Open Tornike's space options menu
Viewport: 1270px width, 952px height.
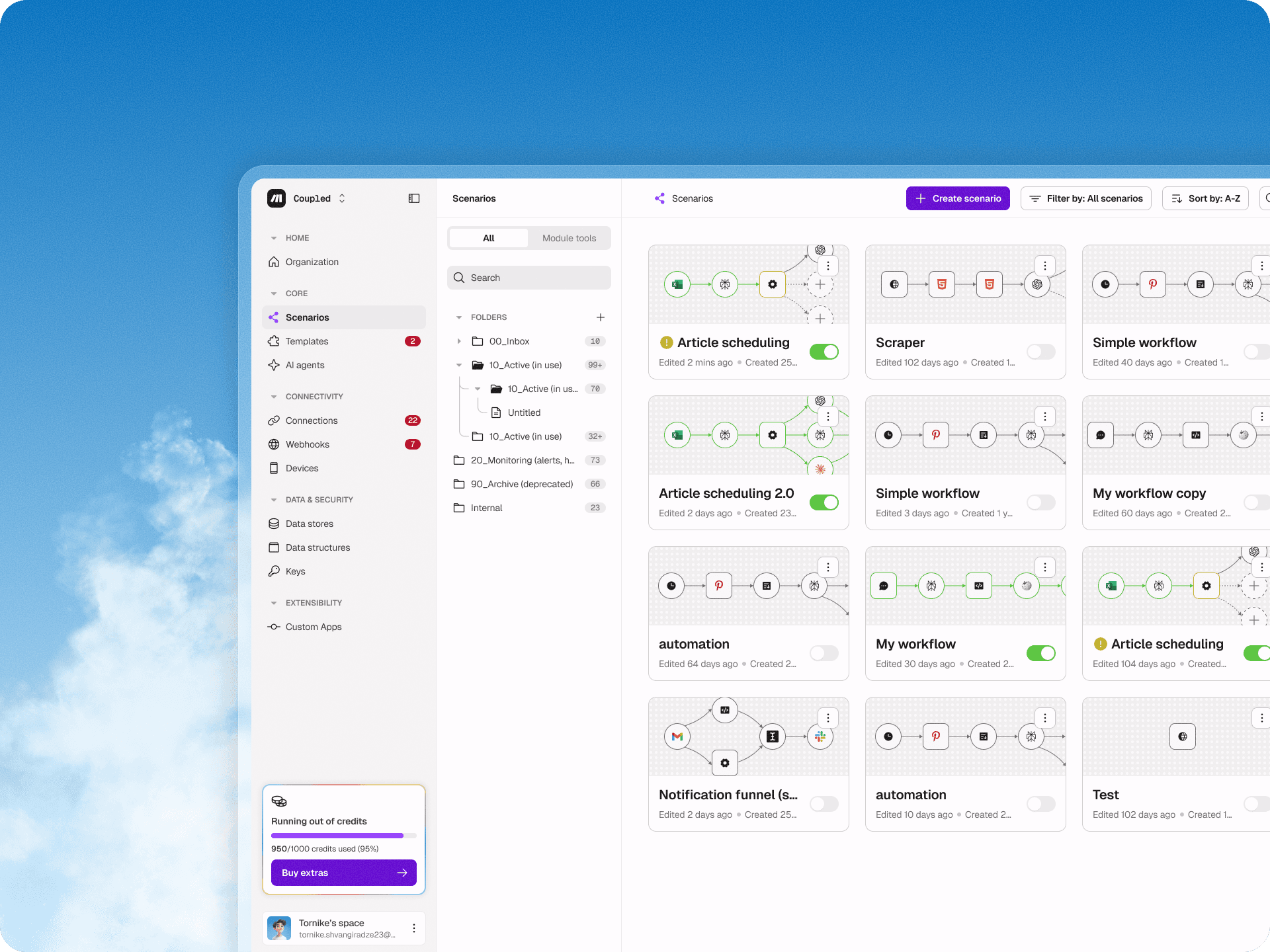click(x=414, y=928)
